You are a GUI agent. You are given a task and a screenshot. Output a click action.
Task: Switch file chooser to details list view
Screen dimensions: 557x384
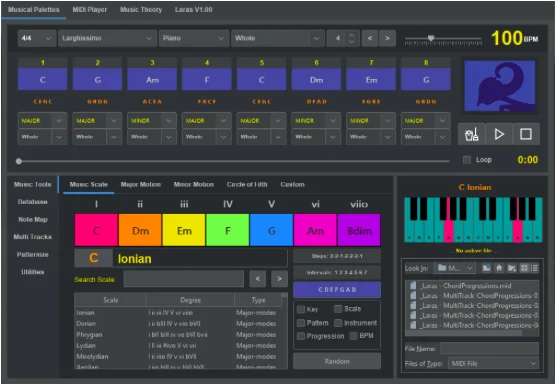[534, 268]
